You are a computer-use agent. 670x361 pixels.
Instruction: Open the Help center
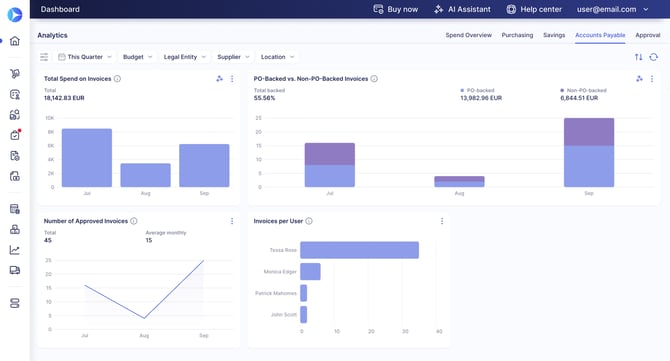click(534, 9)
